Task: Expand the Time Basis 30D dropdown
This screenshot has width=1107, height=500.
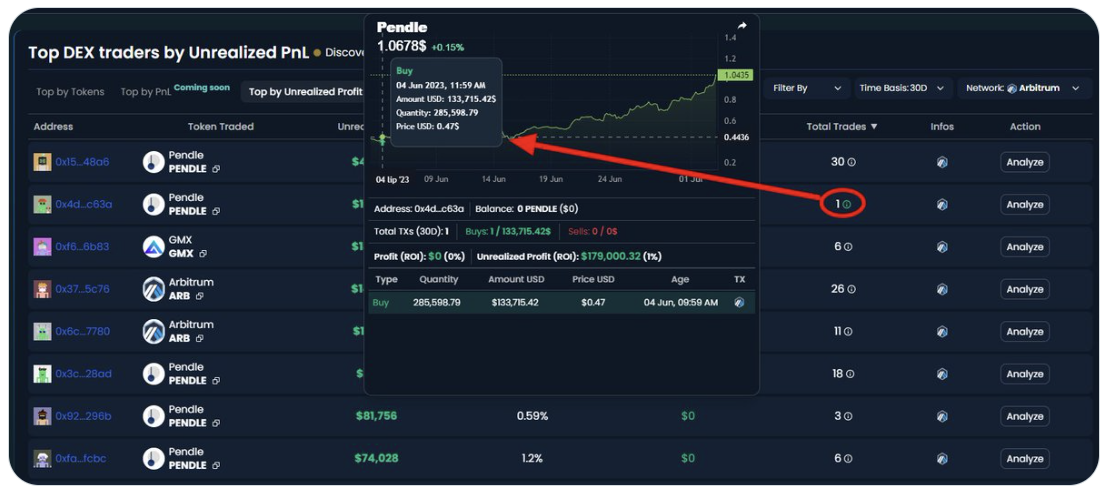Action: (900, 88)
